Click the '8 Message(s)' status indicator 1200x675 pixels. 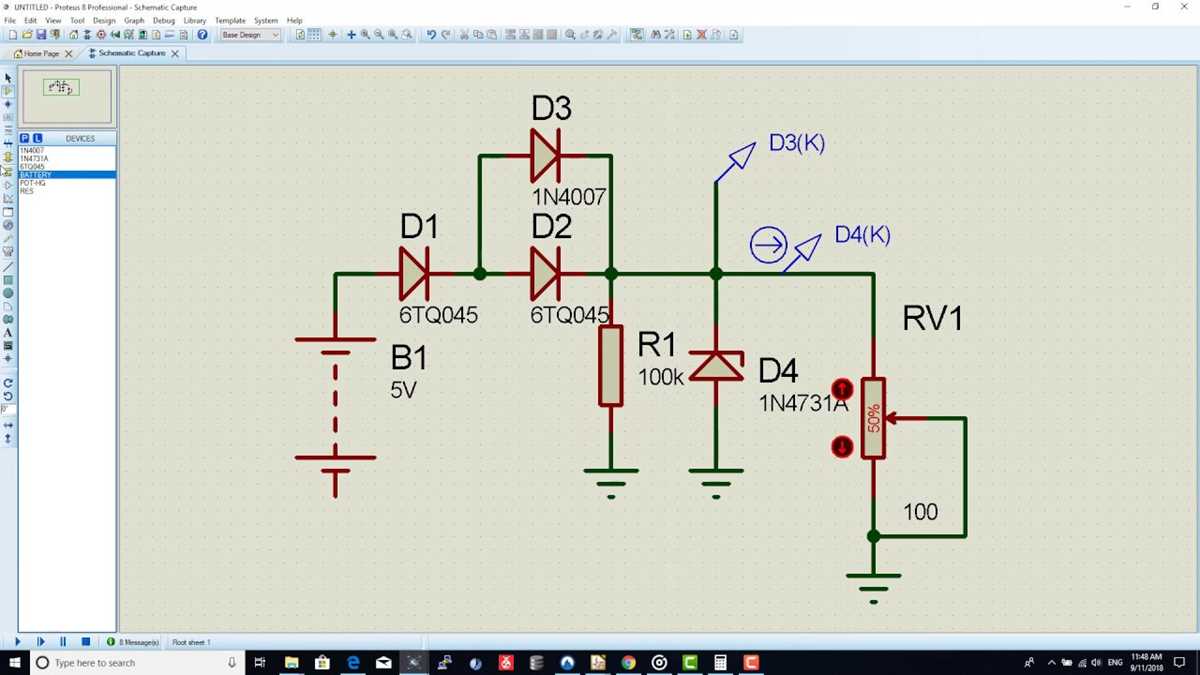point(133,642)
